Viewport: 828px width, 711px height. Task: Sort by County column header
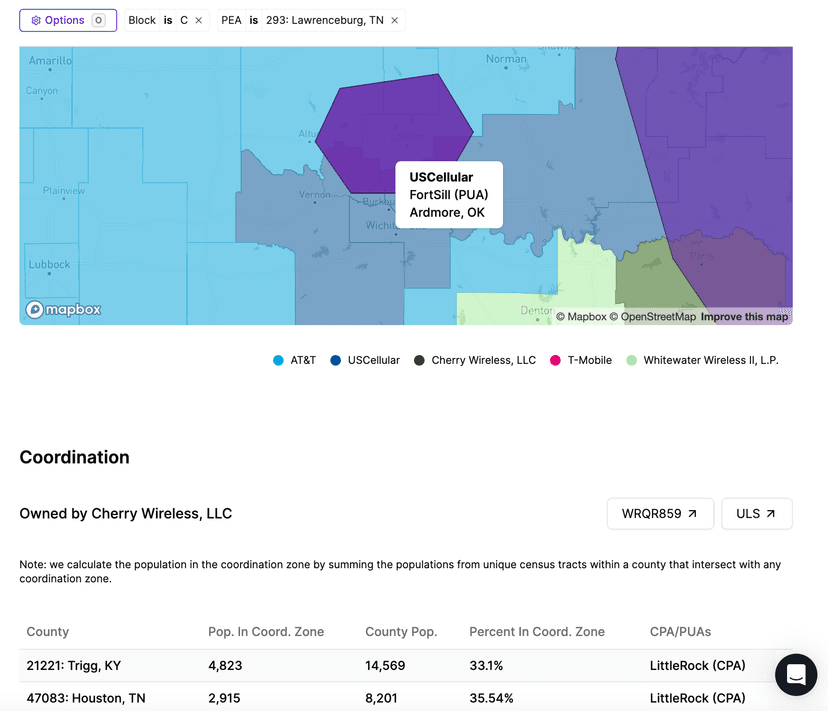pyautogui.click(x=48, y=632)
